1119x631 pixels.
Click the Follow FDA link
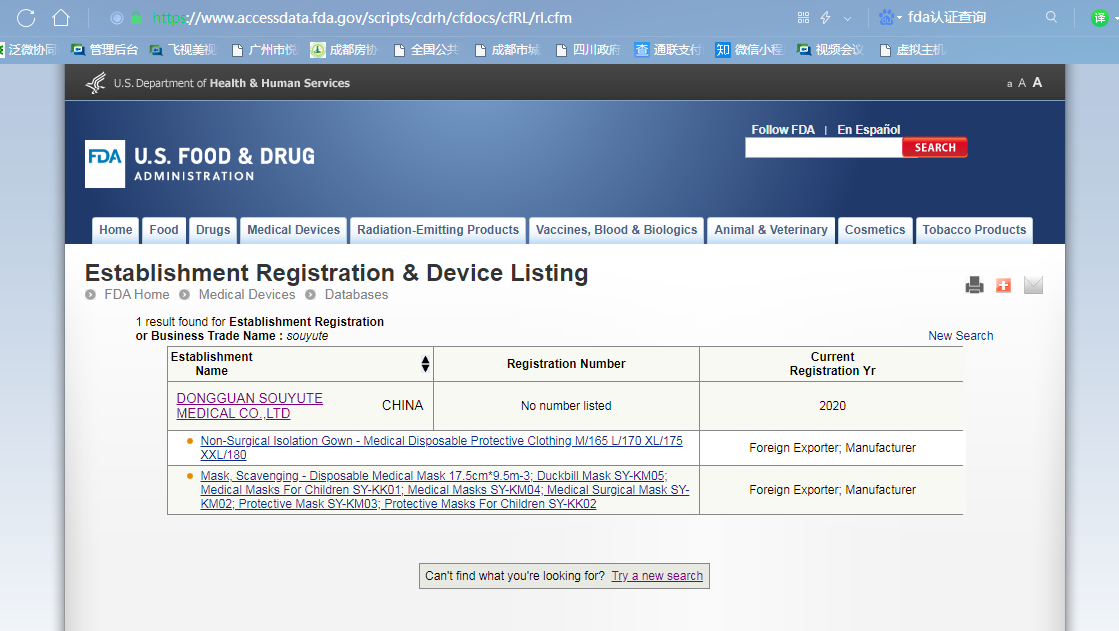tap(783, 129)
